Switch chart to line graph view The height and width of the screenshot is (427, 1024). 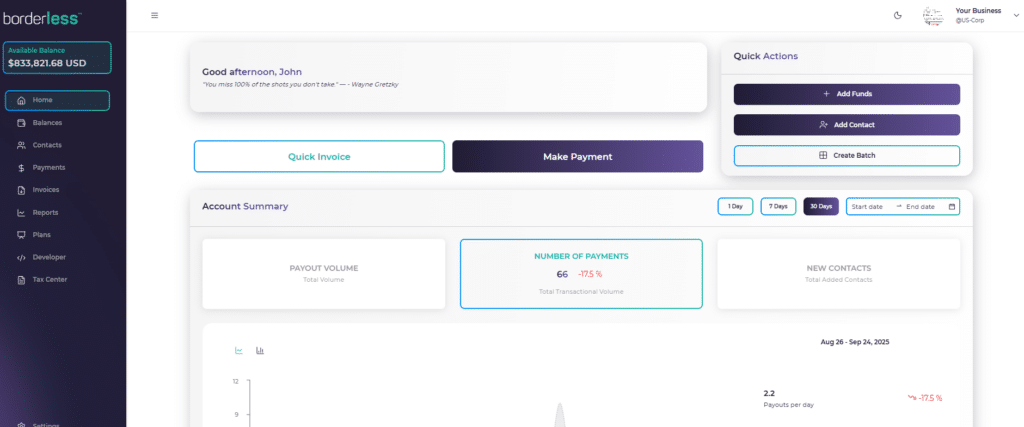(x=239, y=350)
